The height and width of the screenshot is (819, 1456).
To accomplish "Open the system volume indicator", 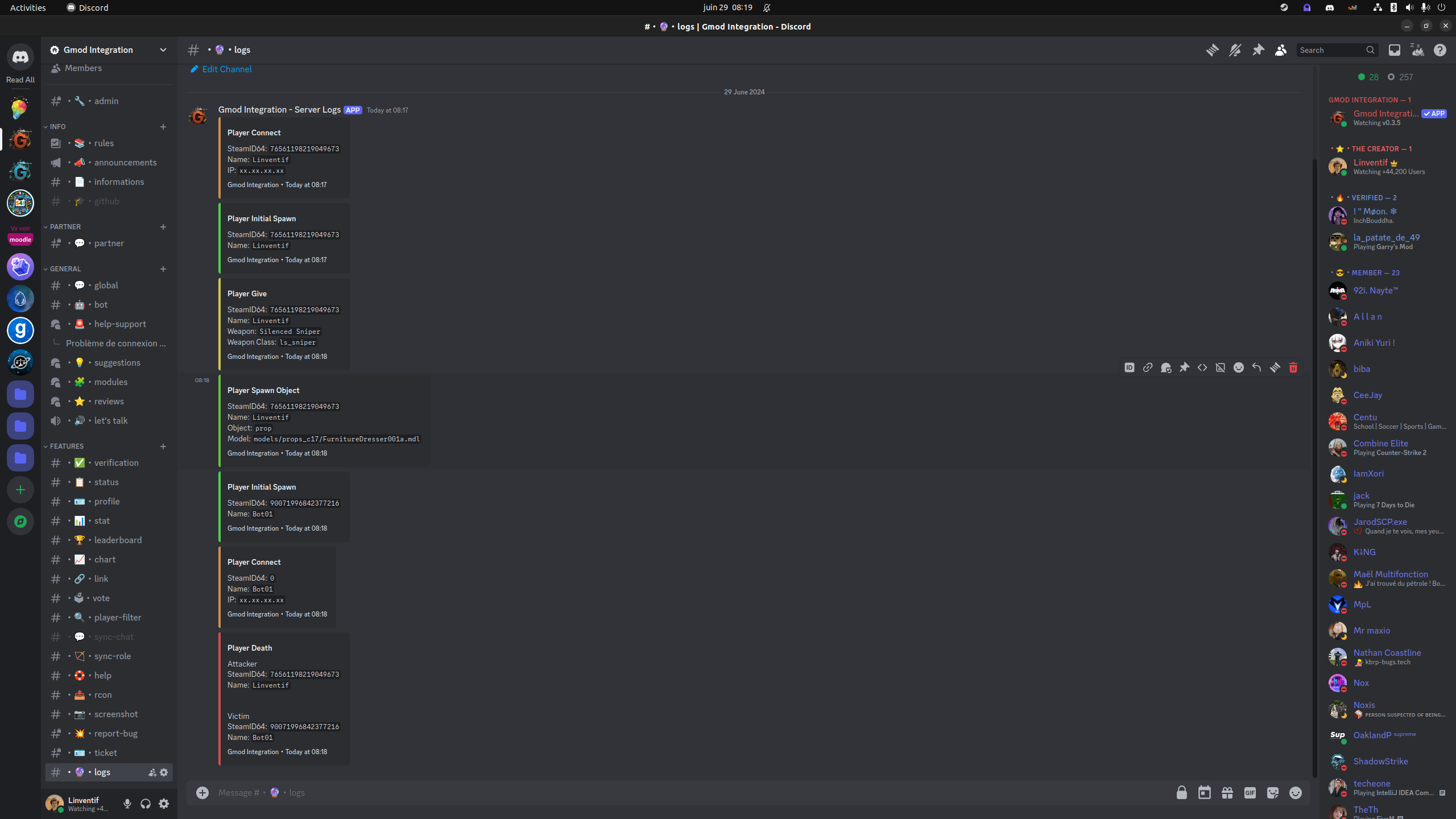I will point(1409,8).
